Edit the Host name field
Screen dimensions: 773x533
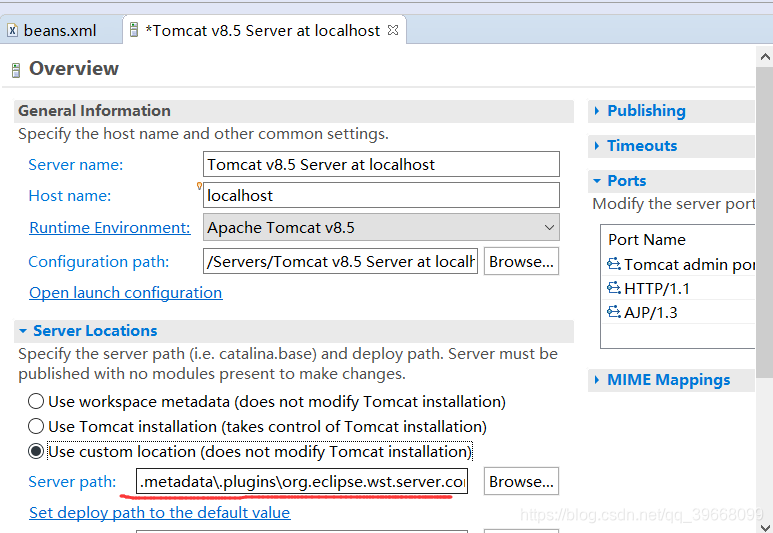[381, 195]
